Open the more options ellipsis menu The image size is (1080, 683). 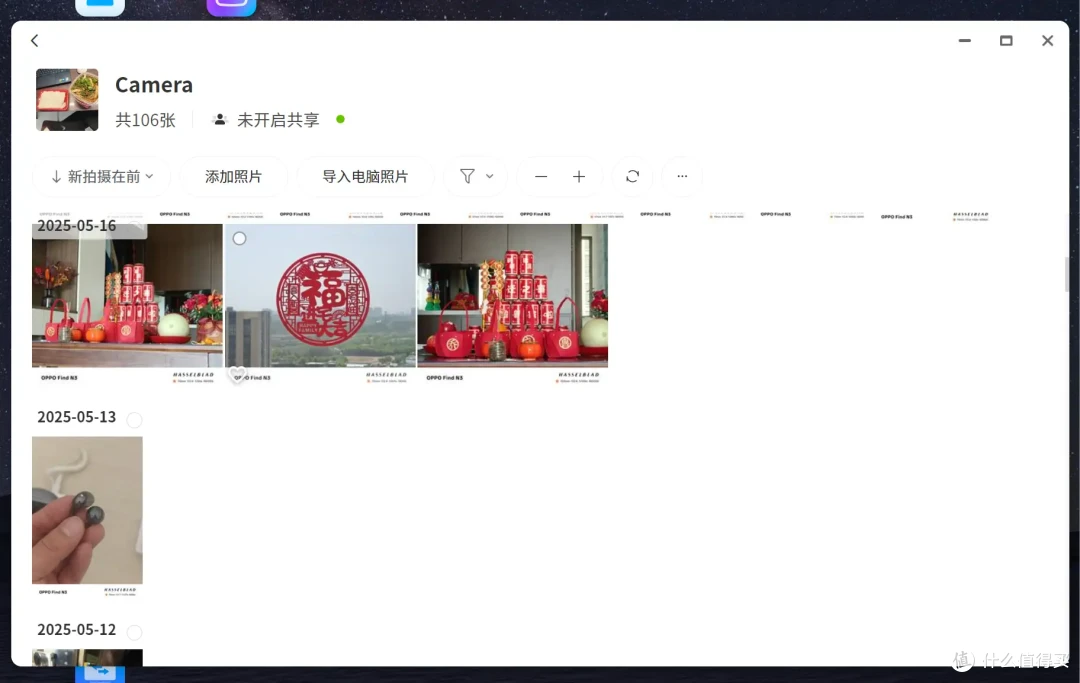(682, 177)
